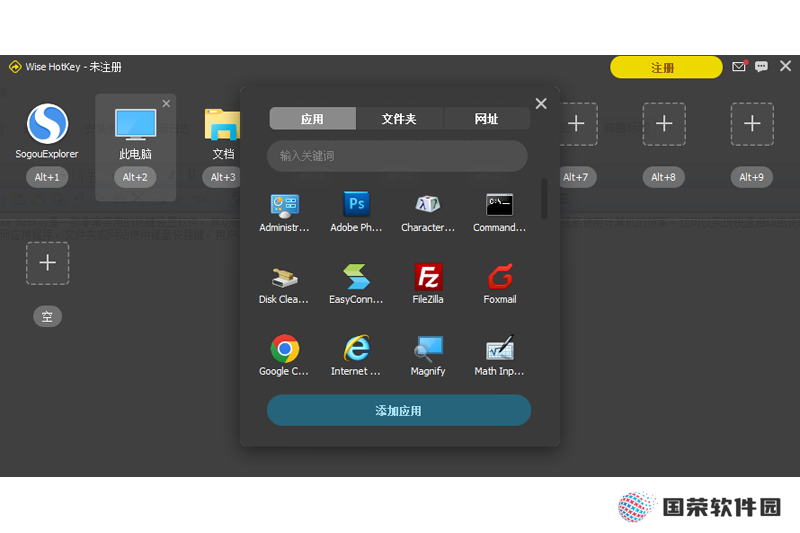This screenshot has height=533, width=800.
Task: Add a shortcut in the Alt+7 slot
Action: point(577,123)
